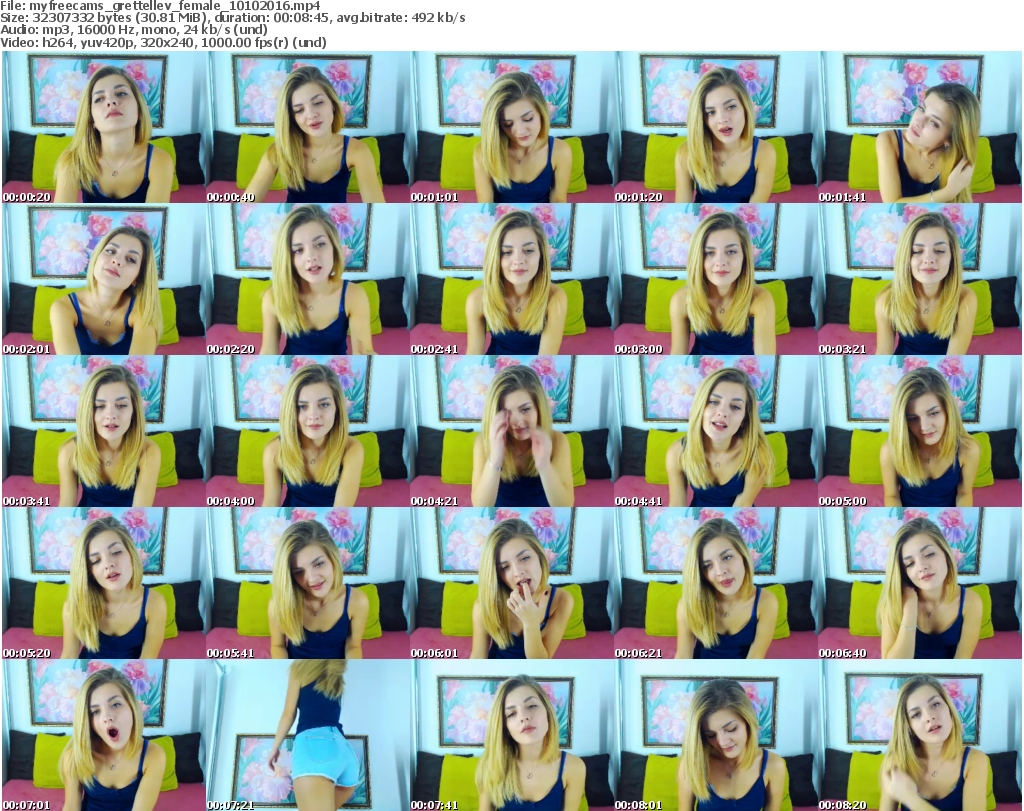Image resolution: width=1024 pixels, height=811 pixels.
Task: Open the frame at 00:05:20
Action: click(x=103, y=583)
